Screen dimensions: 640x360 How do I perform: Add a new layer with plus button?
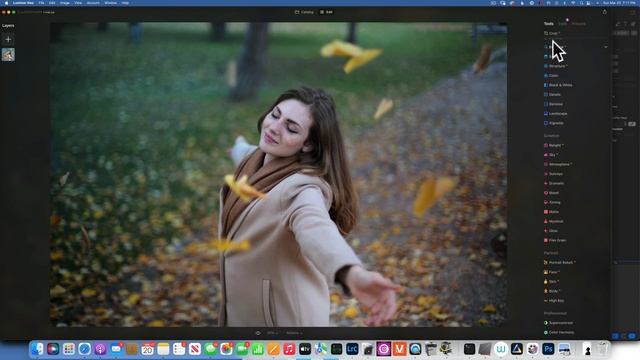tap(8, 40)
